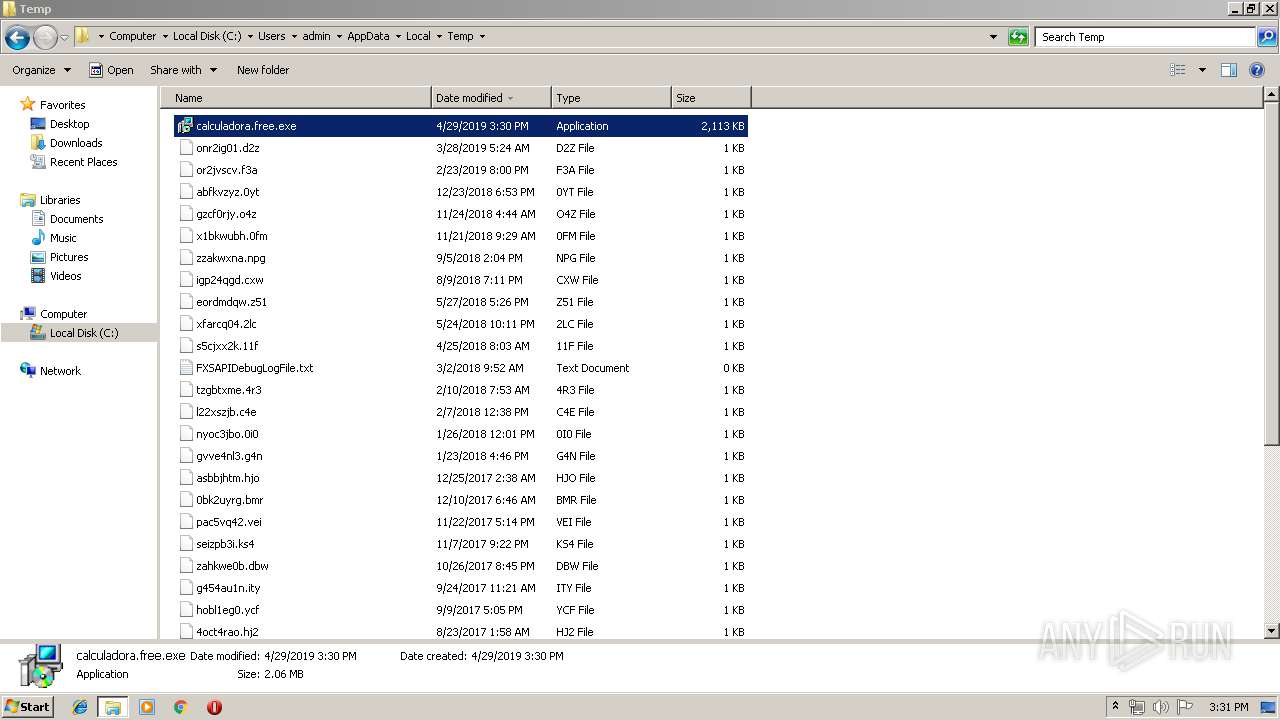Select the gzcf0rjy.o4z file icon

pos(185,214)
